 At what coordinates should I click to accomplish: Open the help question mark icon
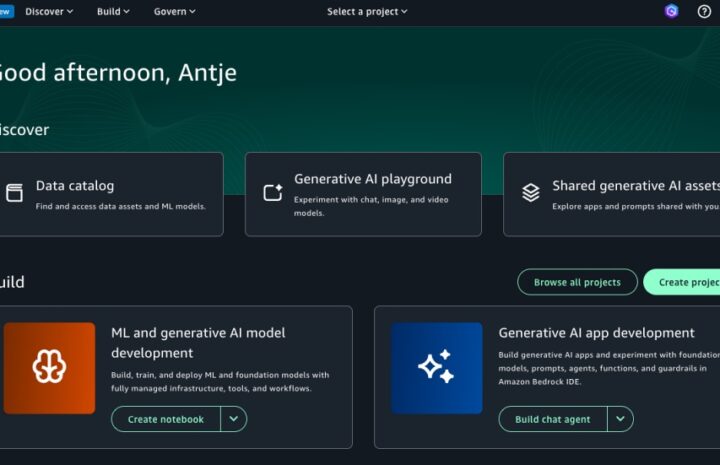click(x=704, y=11)
